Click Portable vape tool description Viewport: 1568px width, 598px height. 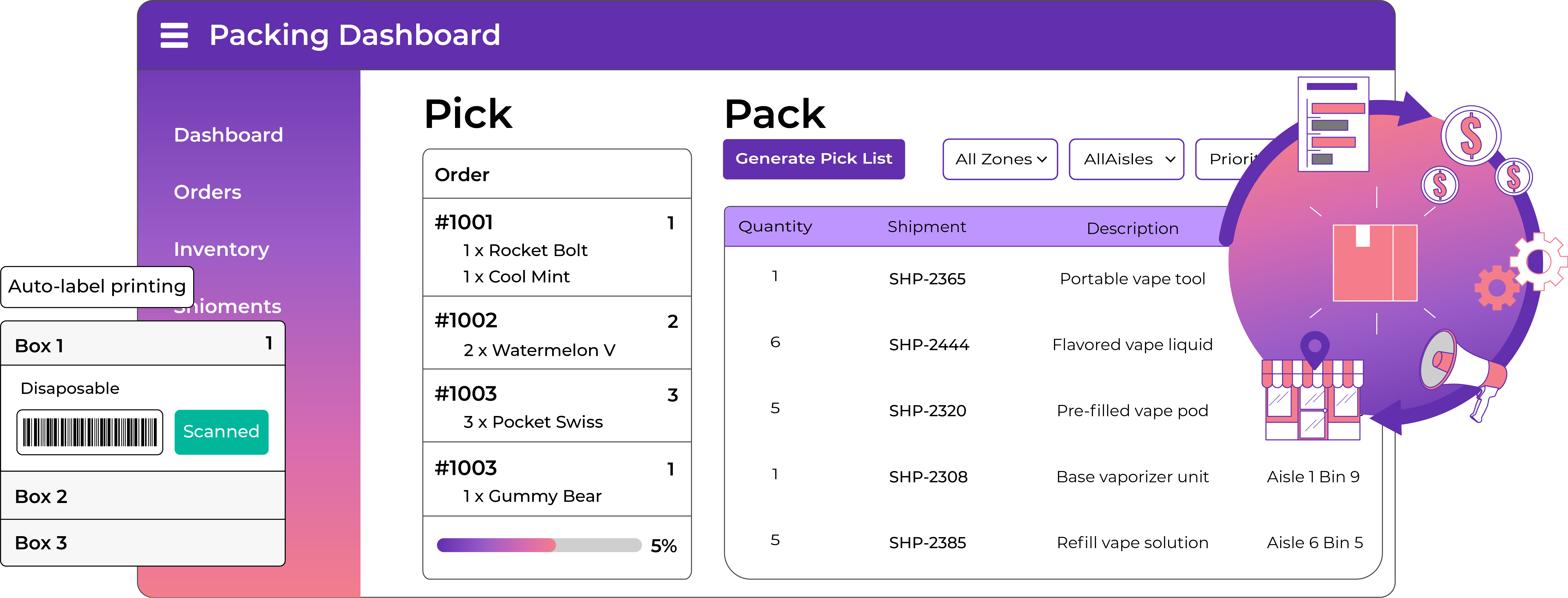point(1132,279)
